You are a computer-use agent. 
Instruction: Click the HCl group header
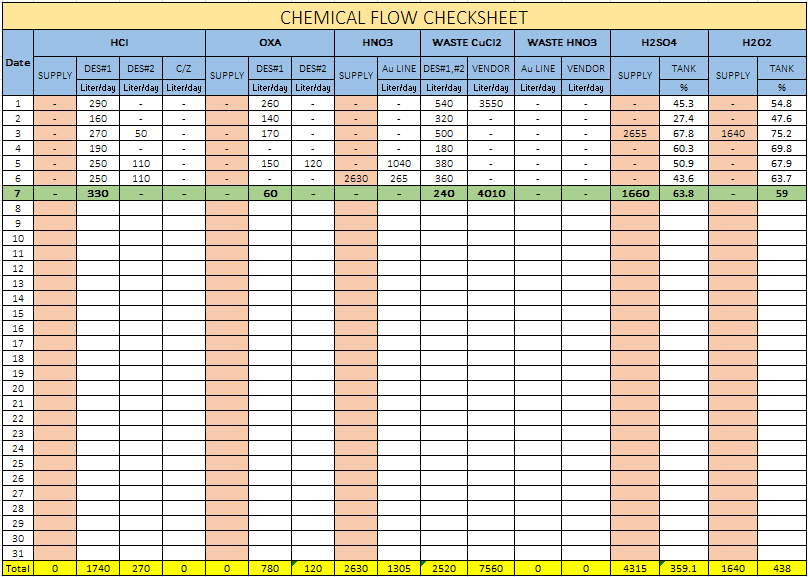(120, 43)
